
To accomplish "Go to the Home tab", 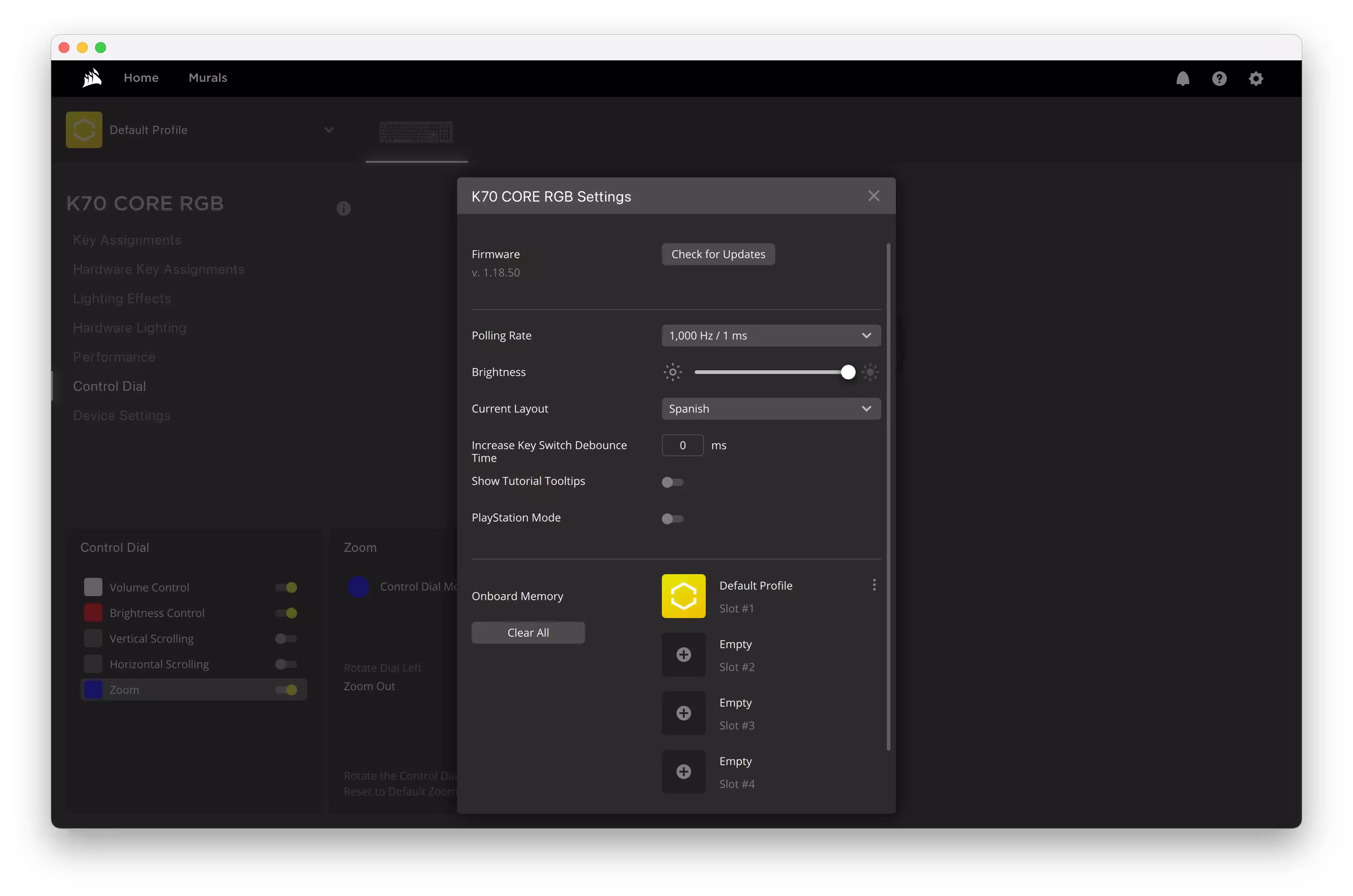I will click(141, 78).
